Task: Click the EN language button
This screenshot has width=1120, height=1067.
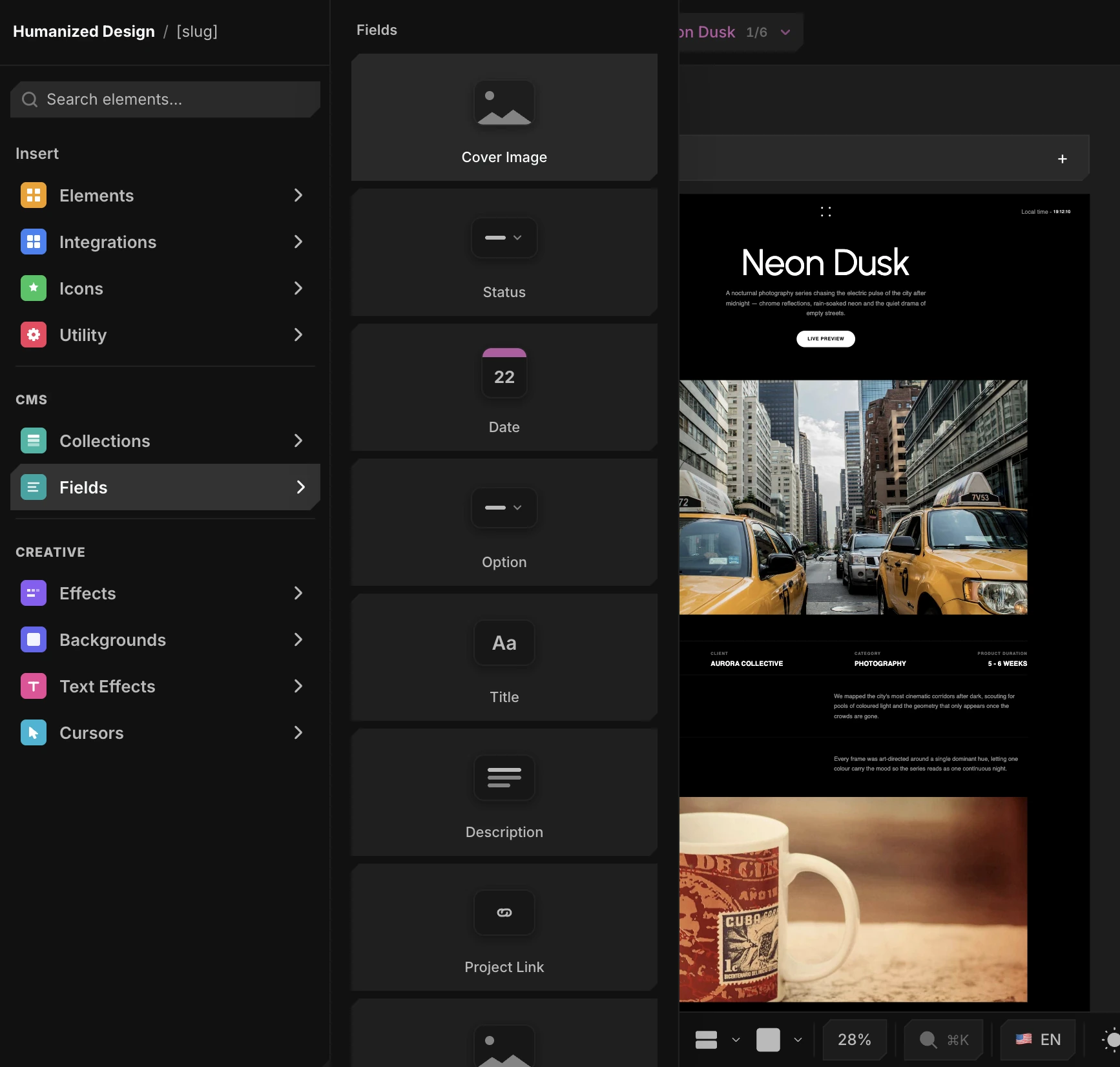Action: (x=1038, y=1040)
